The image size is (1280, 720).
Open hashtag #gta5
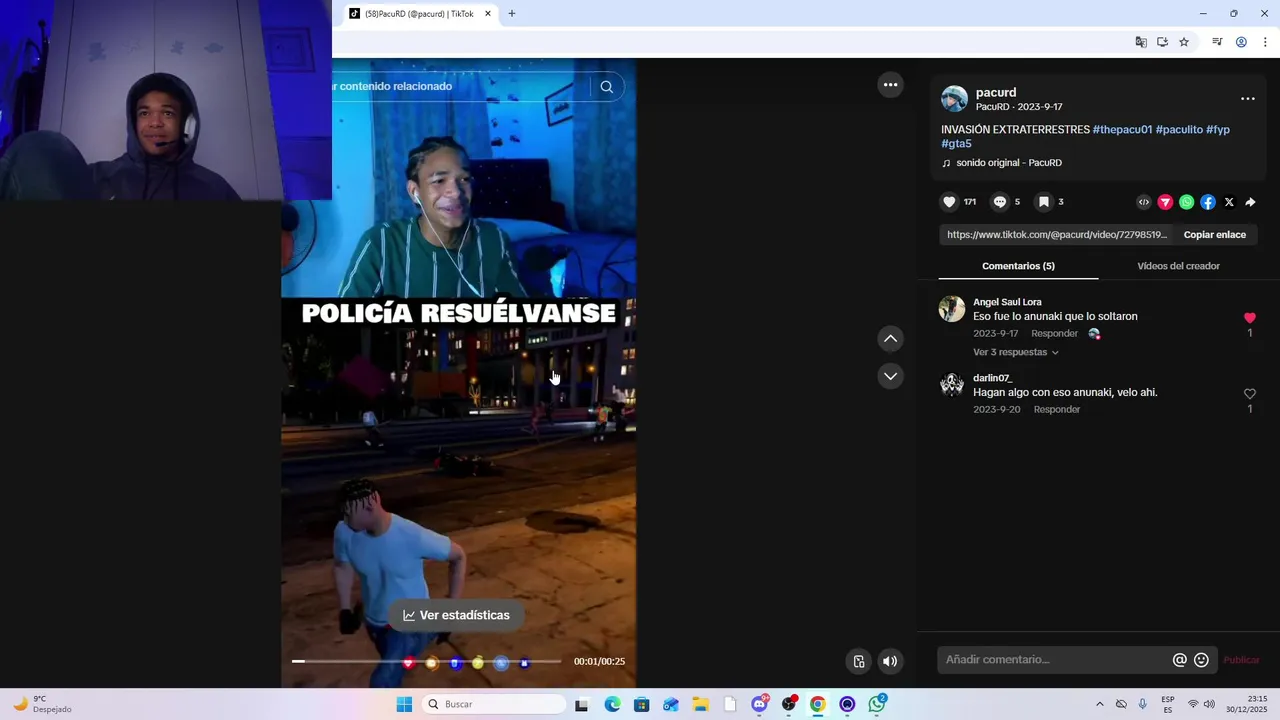coord(956,144)
